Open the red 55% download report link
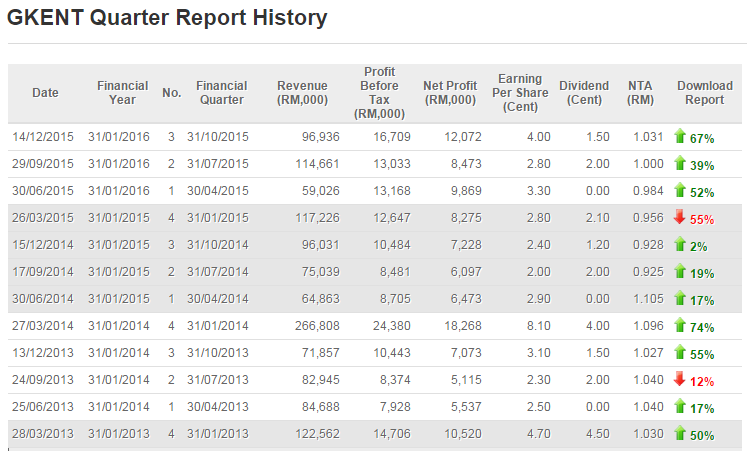The height and width of the screenshot is (451, 747). (702, 220)
